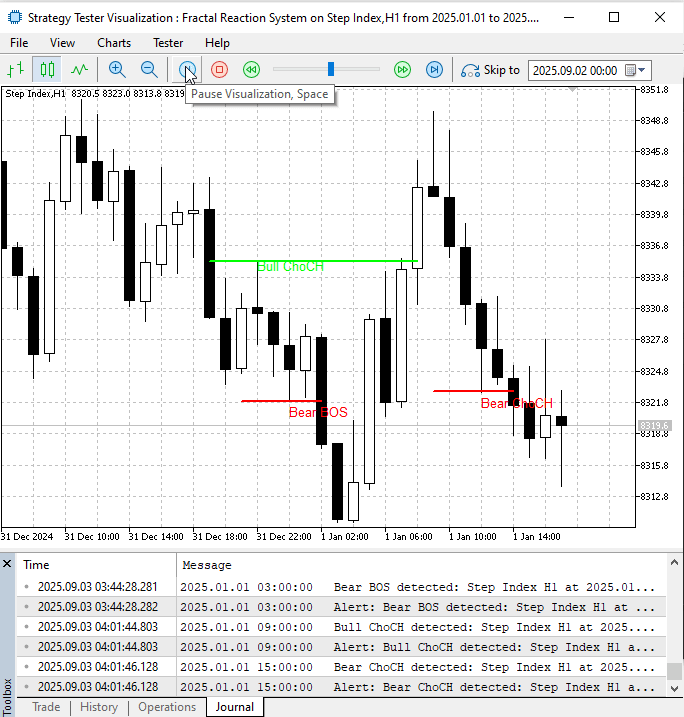Select candlestick chart mode

click(x=47, y=70)
